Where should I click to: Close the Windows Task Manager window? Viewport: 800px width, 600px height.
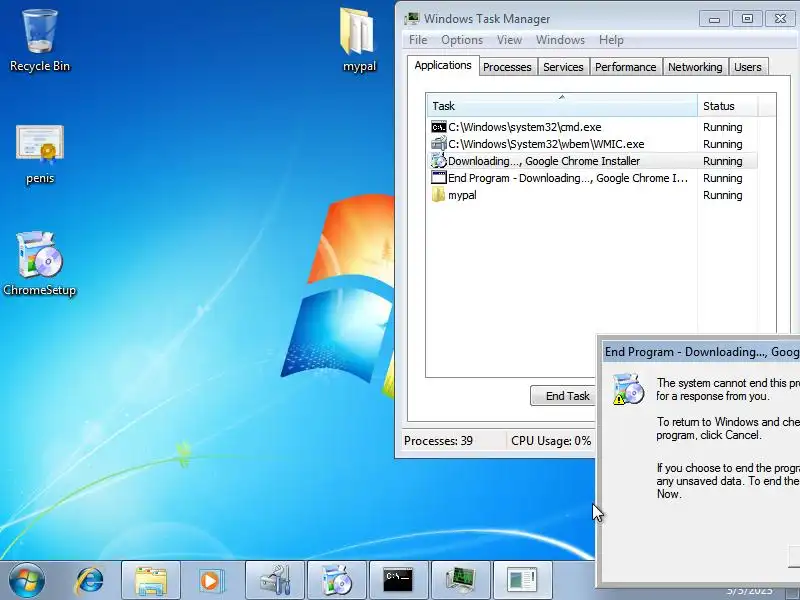pos(780,19)
